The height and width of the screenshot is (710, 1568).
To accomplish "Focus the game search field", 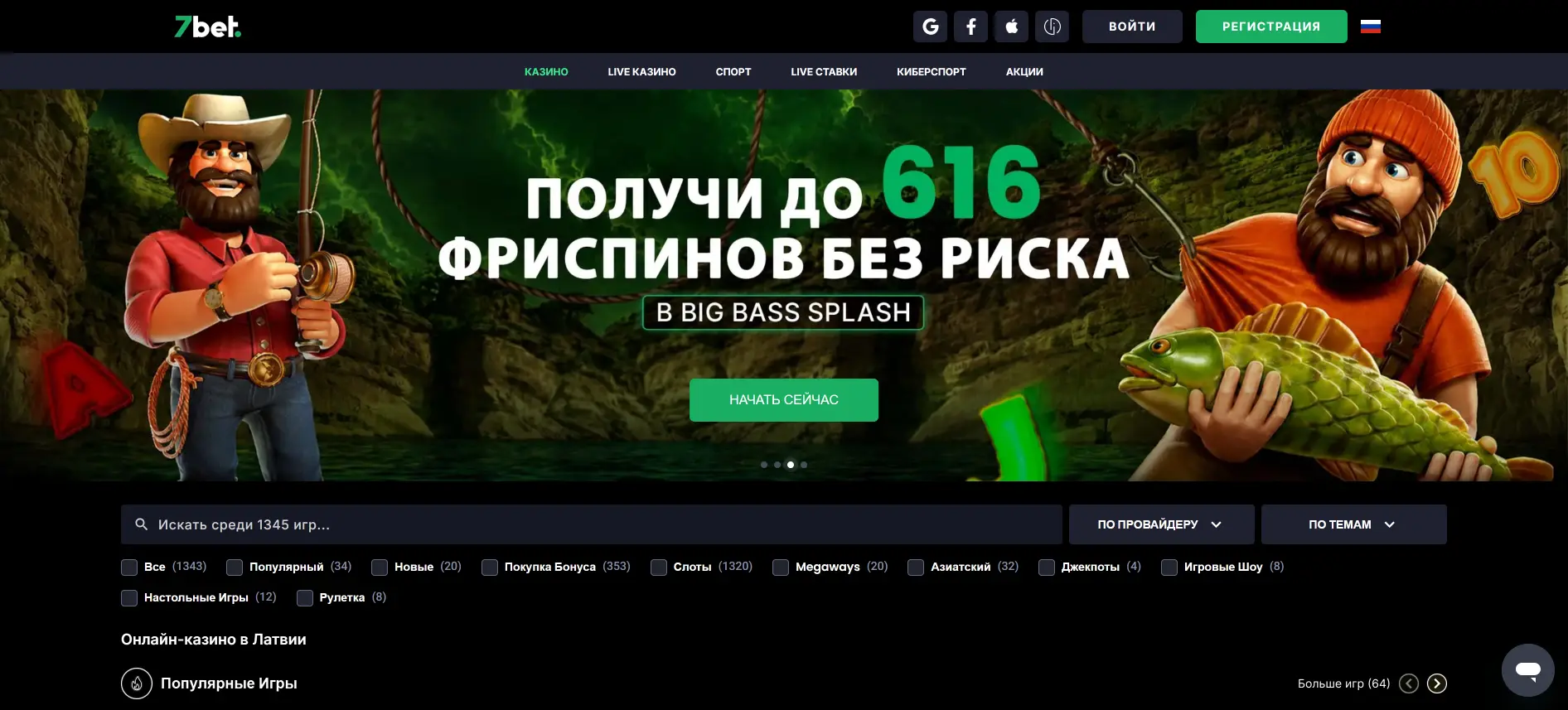I will 592,524.
